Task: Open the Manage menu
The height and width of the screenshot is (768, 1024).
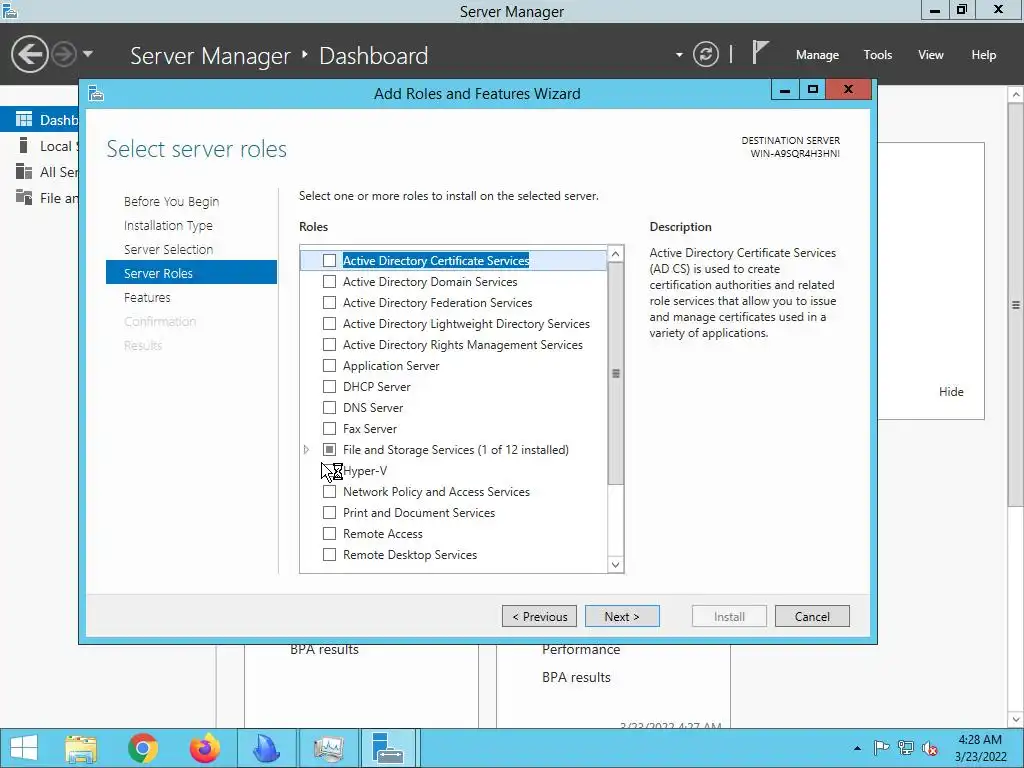Action: pyautogui.click(x=817, y=55)
